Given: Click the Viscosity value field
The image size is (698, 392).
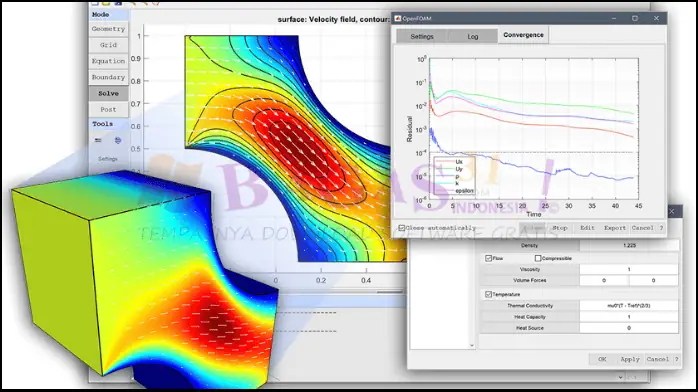Looking at the screenshot, I should click(629, 269).
